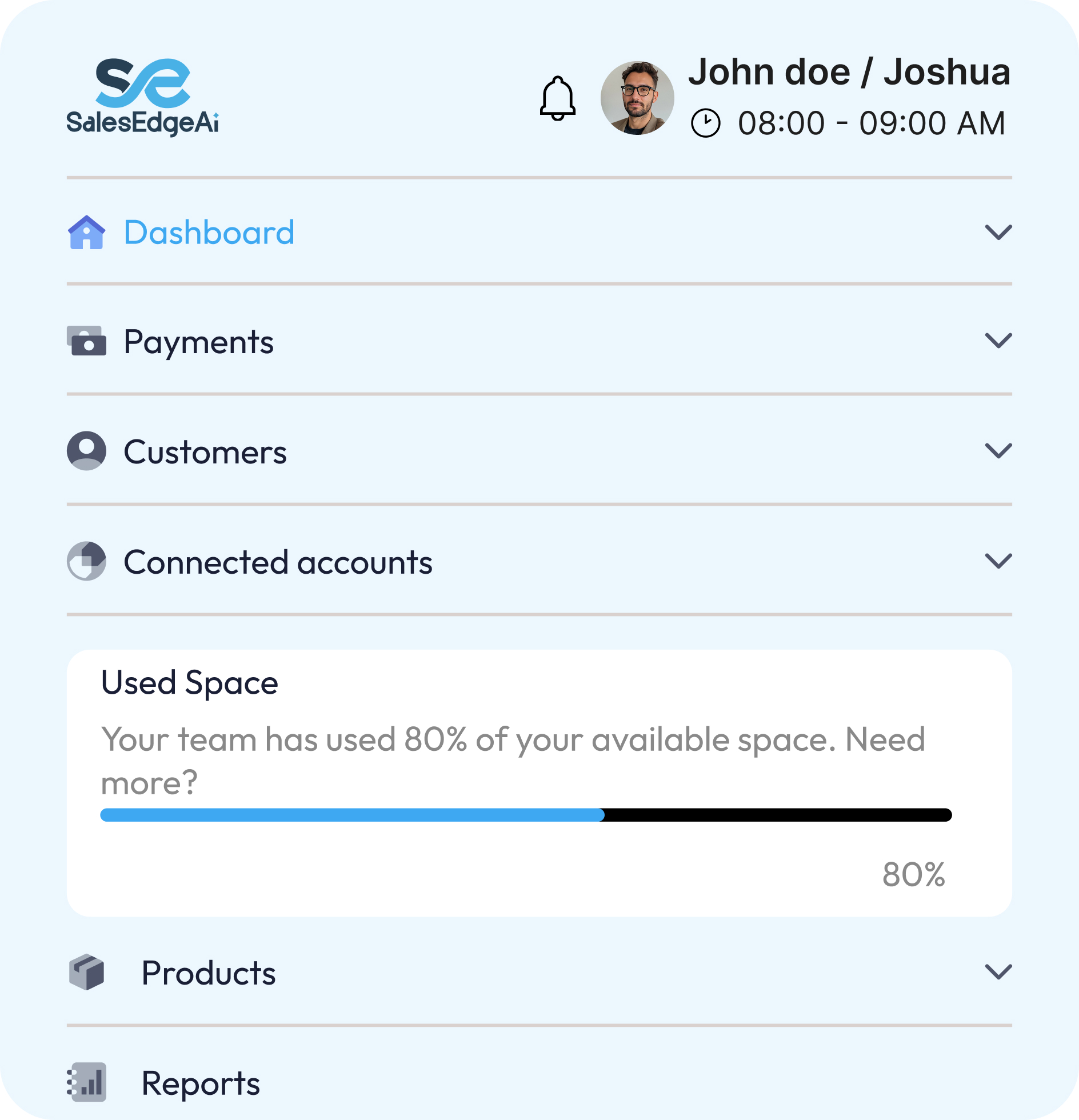Click the John doe / Joshua username
The height and width of the screenshot is (1120, 1079).
(849, 72)
